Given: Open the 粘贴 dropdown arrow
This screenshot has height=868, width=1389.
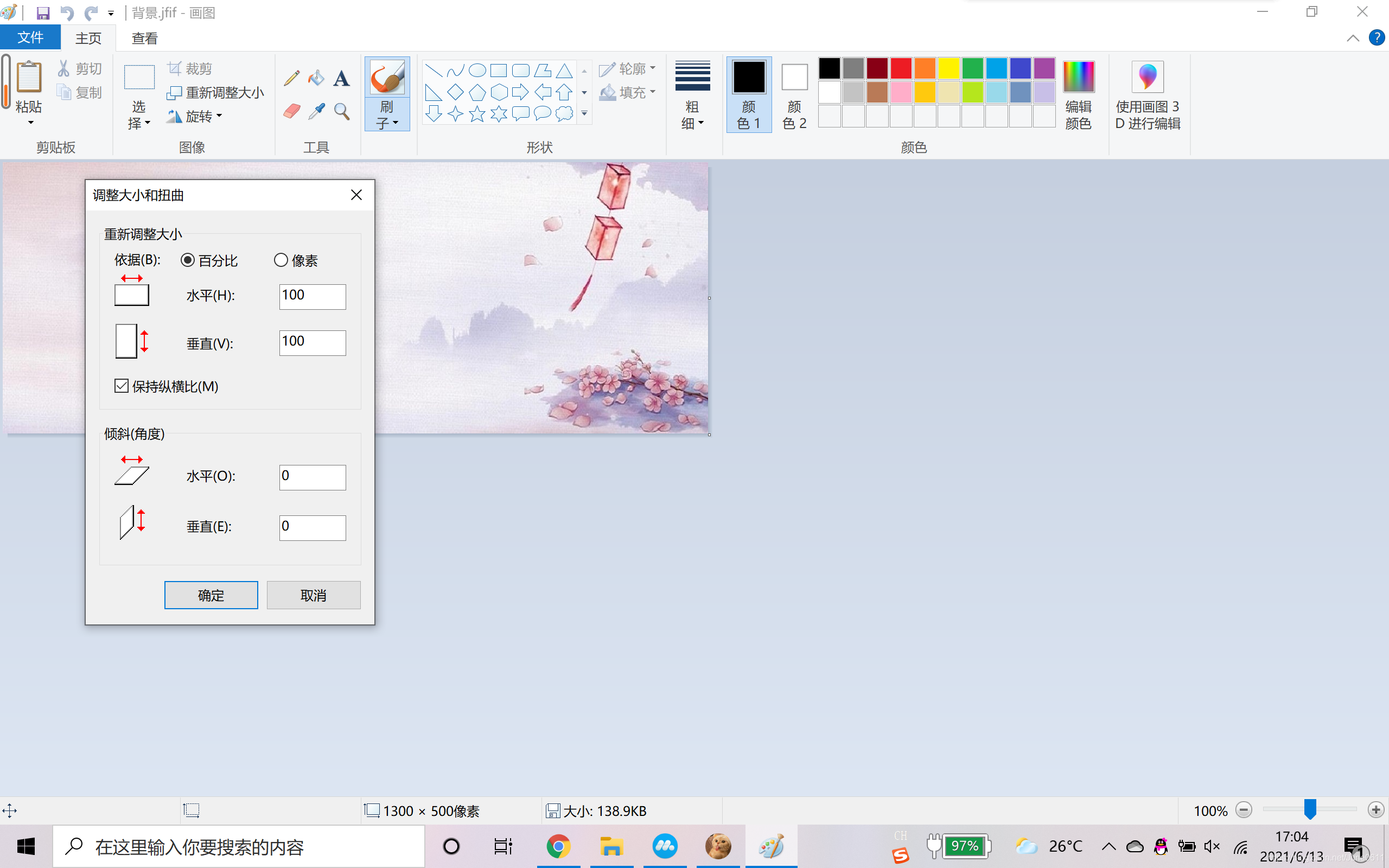Looking at the screenshot, I should pyautogui.click(x=30, y=123).
